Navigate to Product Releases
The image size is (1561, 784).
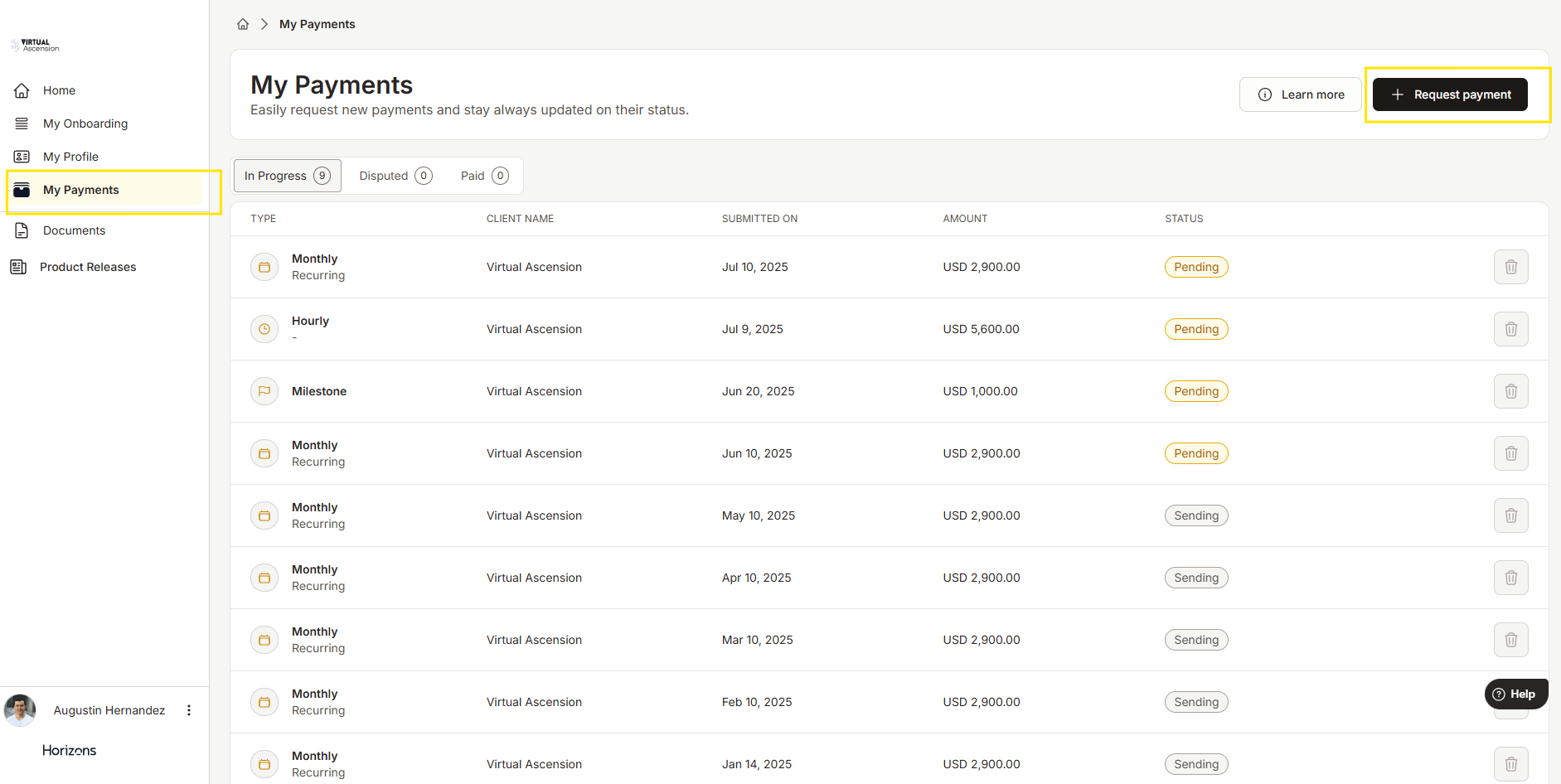[x=88, y=267]
